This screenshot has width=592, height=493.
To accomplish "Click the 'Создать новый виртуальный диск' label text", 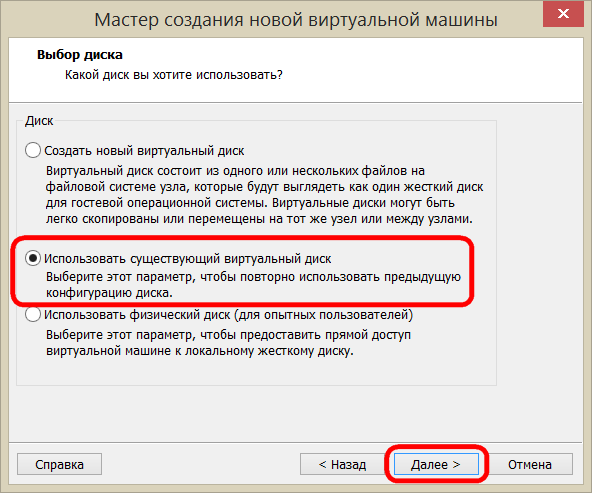I will coord(144,151).
